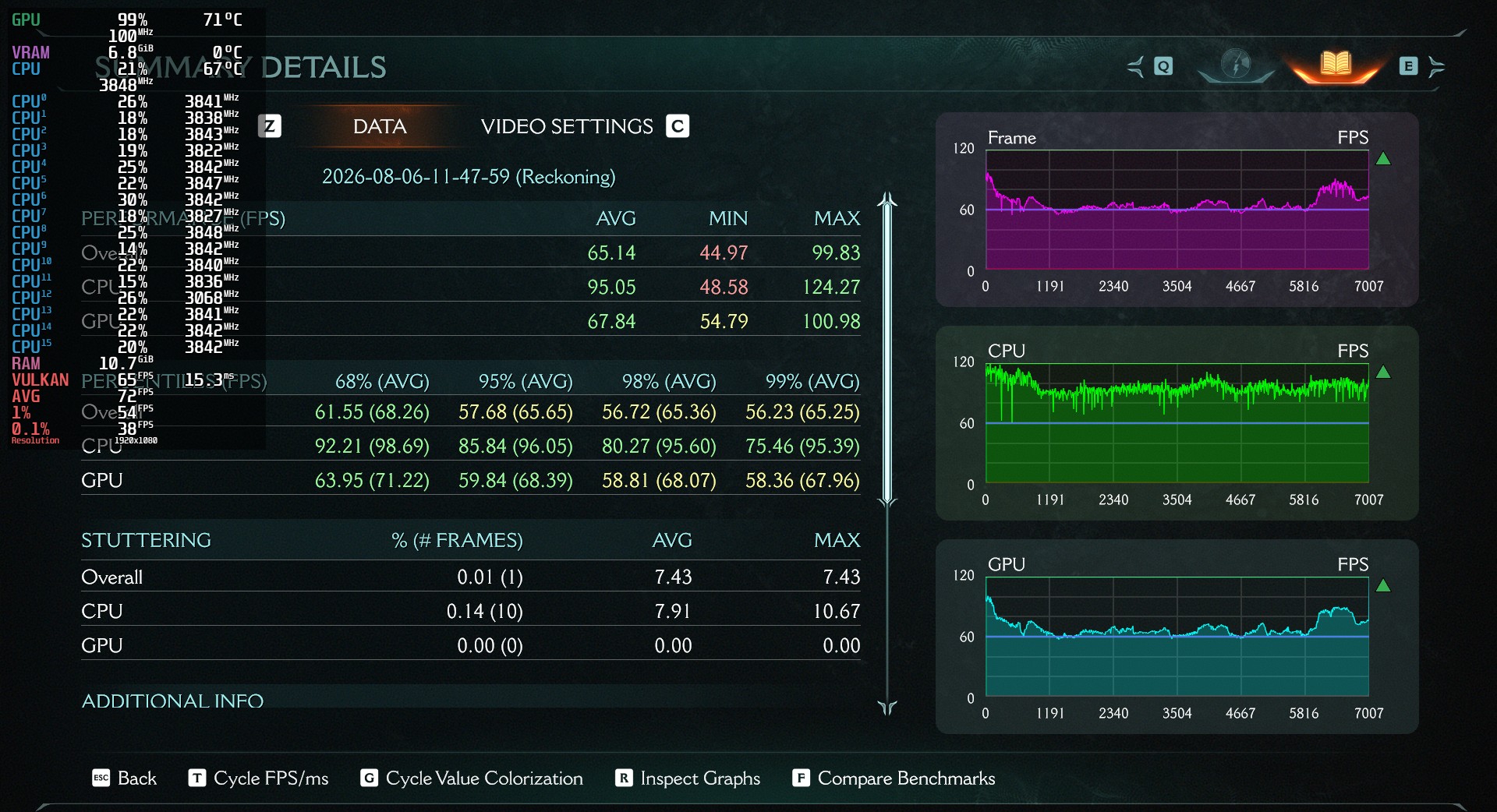The height and width of the screenshot is (812, 1497).
Task: Click the overall minimum FPS value 44.97
Action: point(724,252)
